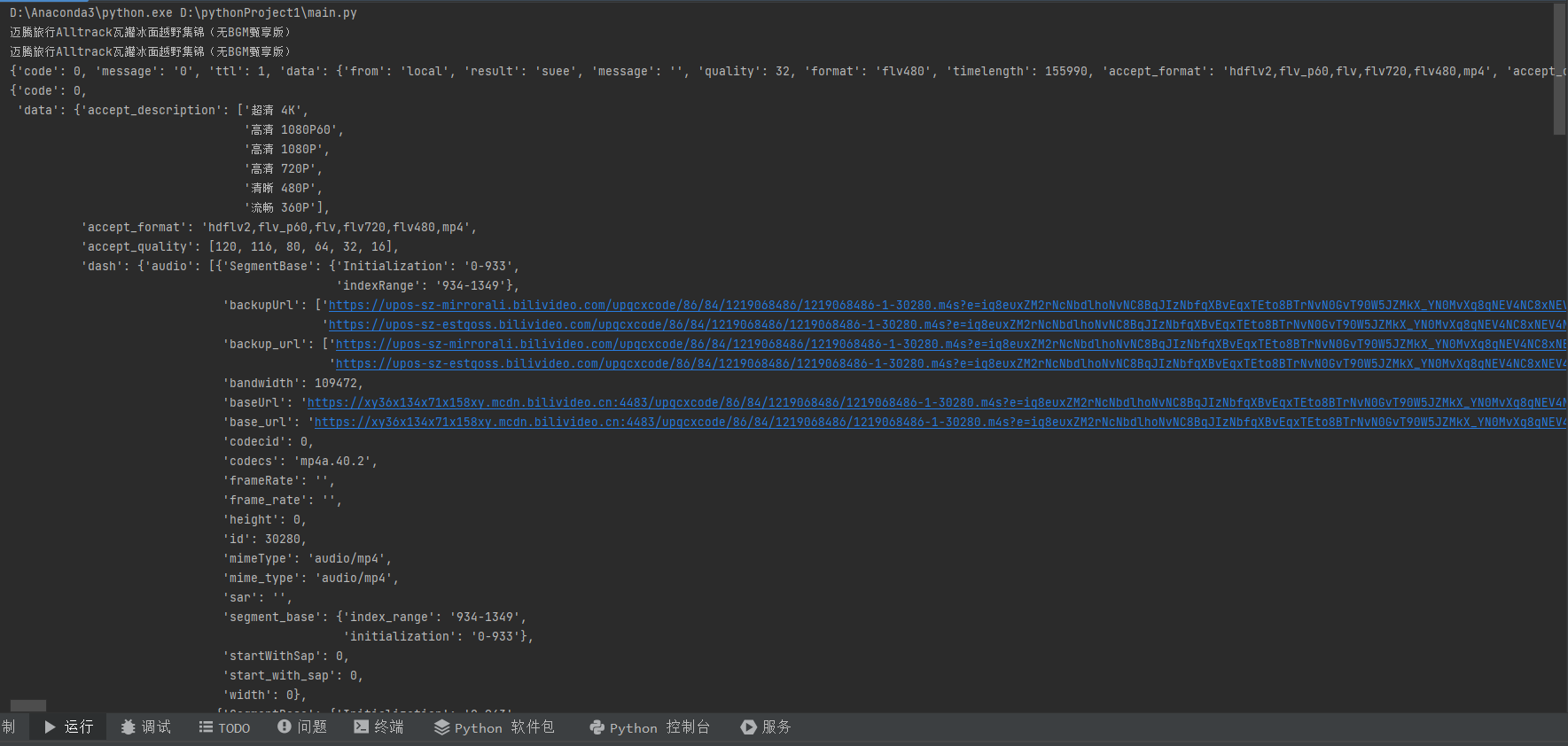
Task: Click the 'codecid': 0 line
Action: [268, 442]
